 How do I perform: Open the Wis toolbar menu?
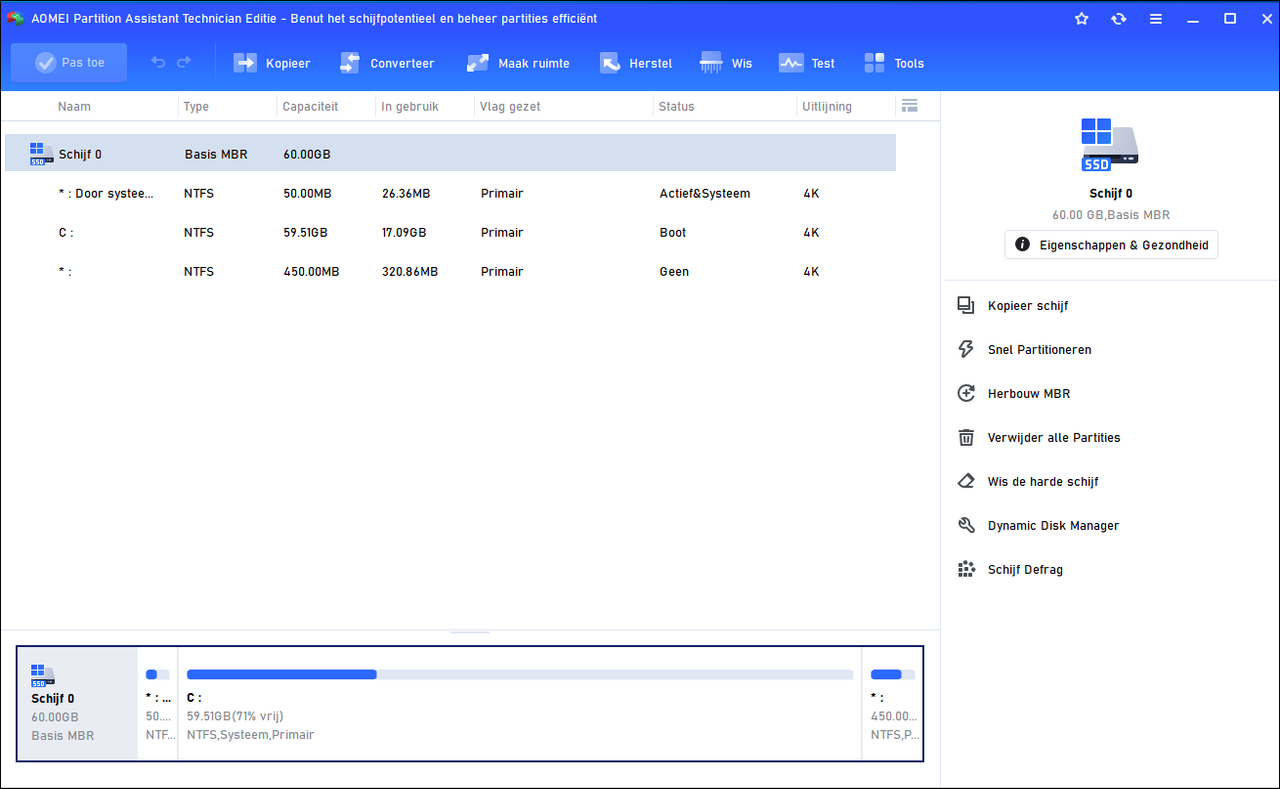coord(727,63)
